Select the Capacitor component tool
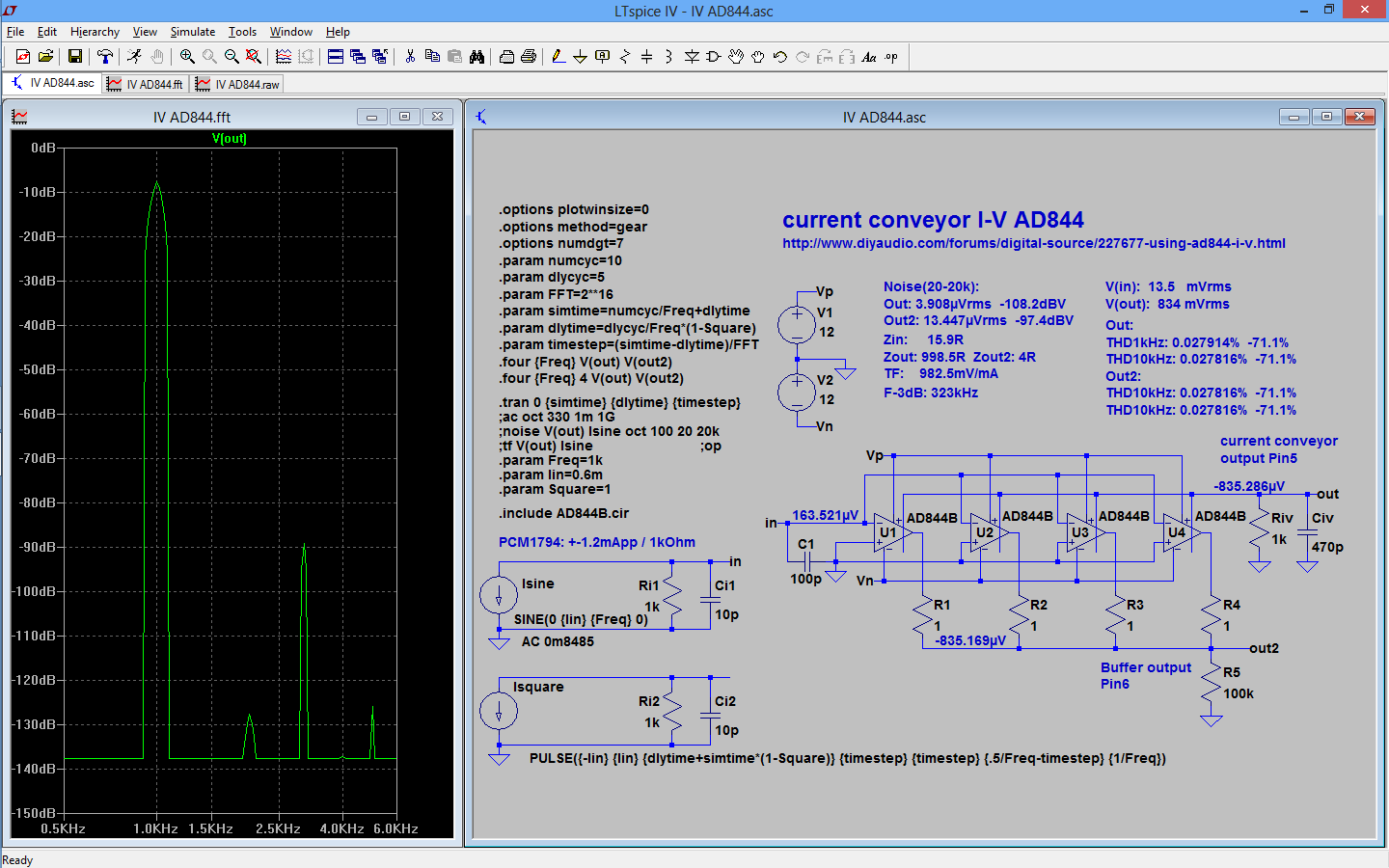 tap(647, 57)
